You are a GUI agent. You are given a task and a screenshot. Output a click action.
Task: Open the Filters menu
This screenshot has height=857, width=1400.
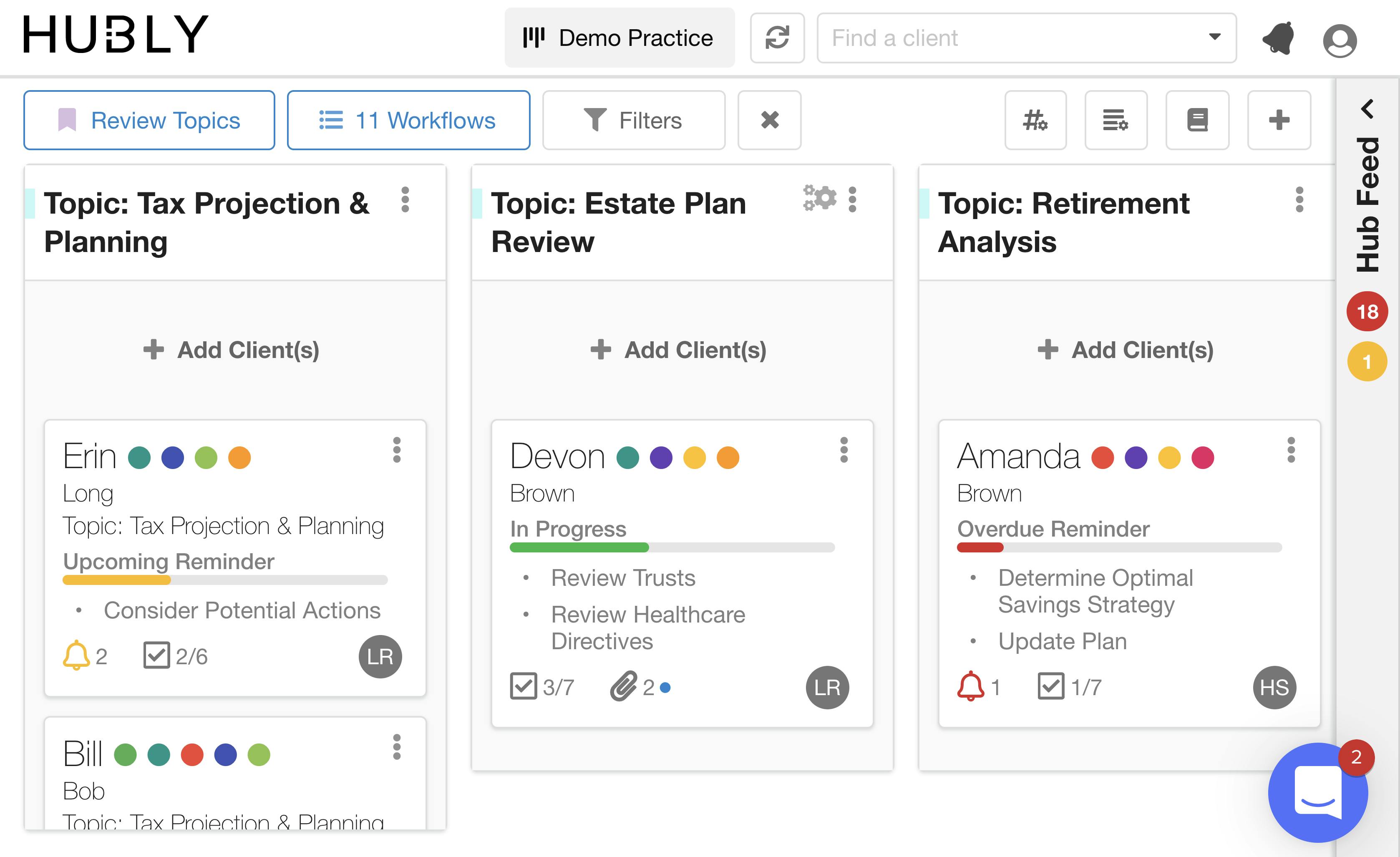[x=634, y=120]
